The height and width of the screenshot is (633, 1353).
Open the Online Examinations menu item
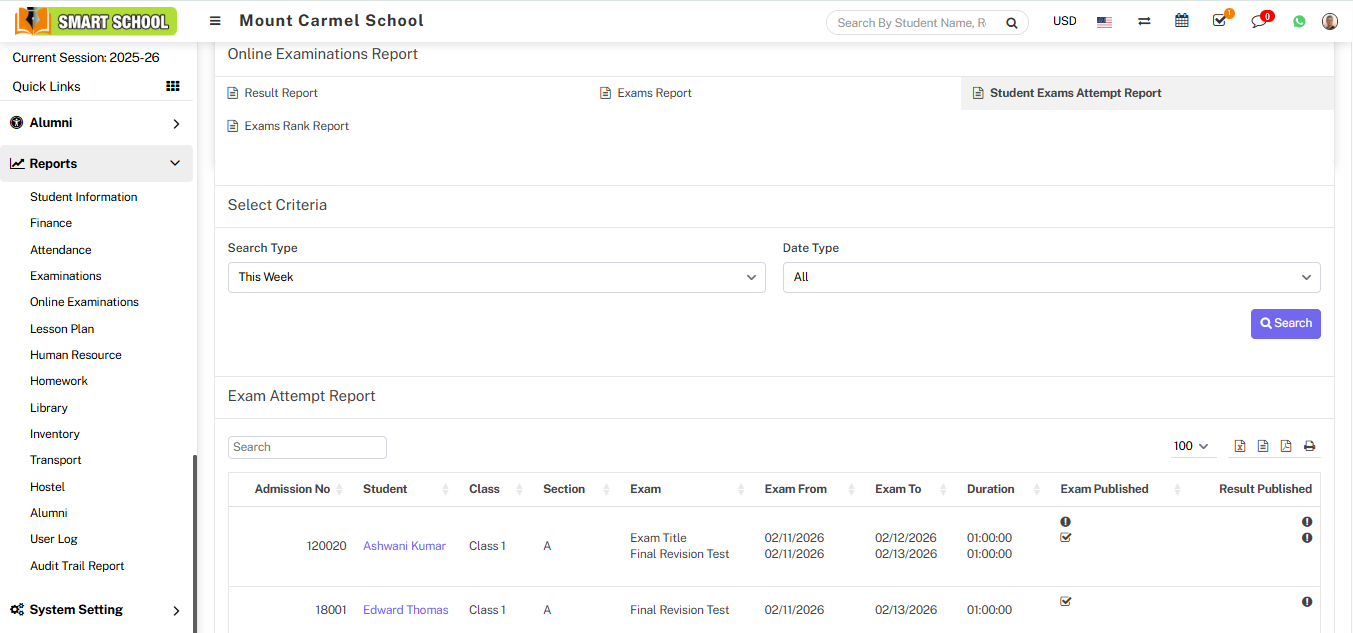[84, 301]
